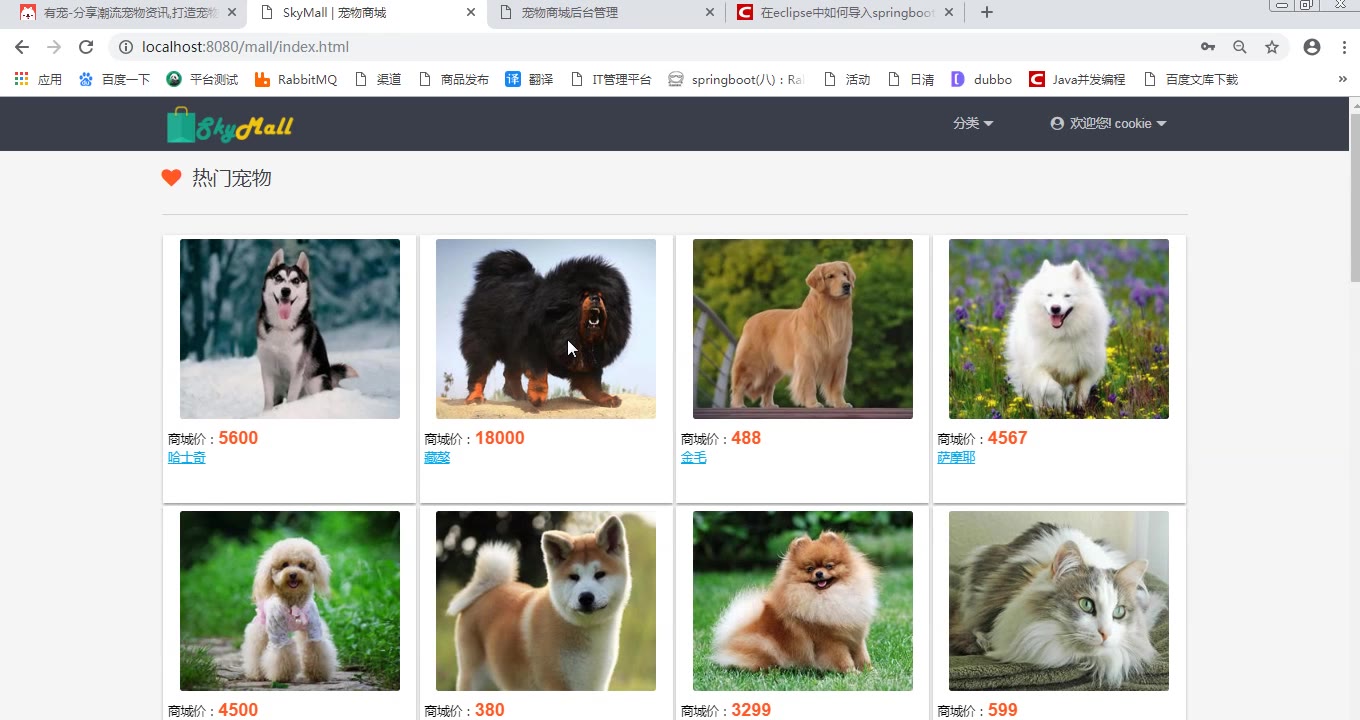This screenshot has width=1360, height=720.
Task: Open saved password key icon
Action: pyautogui.click(x=1208, y=47)
